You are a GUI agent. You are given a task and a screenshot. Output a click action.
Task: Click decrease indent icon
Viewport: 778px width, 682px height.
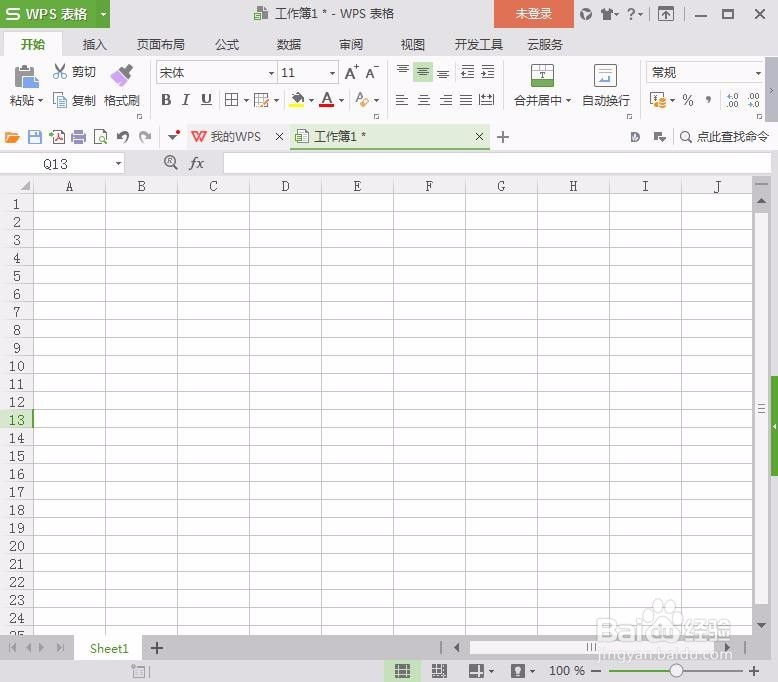(467, 72)
